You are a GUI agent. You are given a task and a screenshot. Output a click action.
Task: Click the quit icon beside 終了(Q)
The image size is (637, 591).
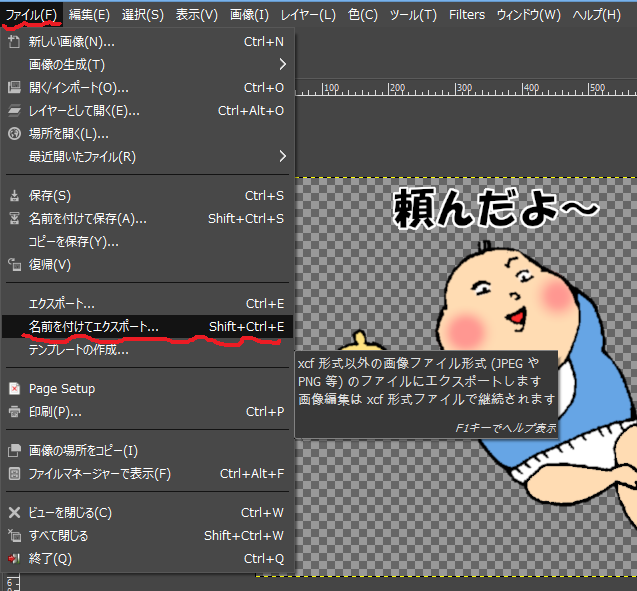click(x=14, y=559)
